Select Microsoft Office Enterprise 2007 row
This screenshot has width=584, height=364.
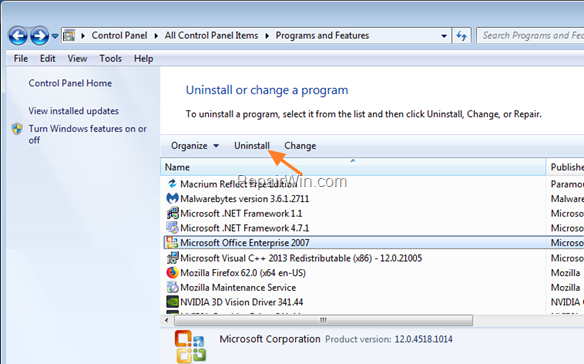coord(374,243)
